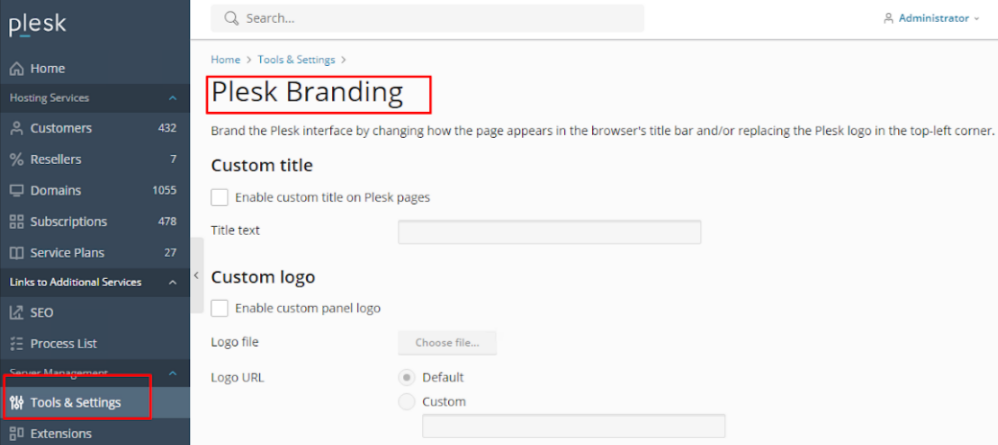Select the Default logo URL radio

[x=406, y=377]
